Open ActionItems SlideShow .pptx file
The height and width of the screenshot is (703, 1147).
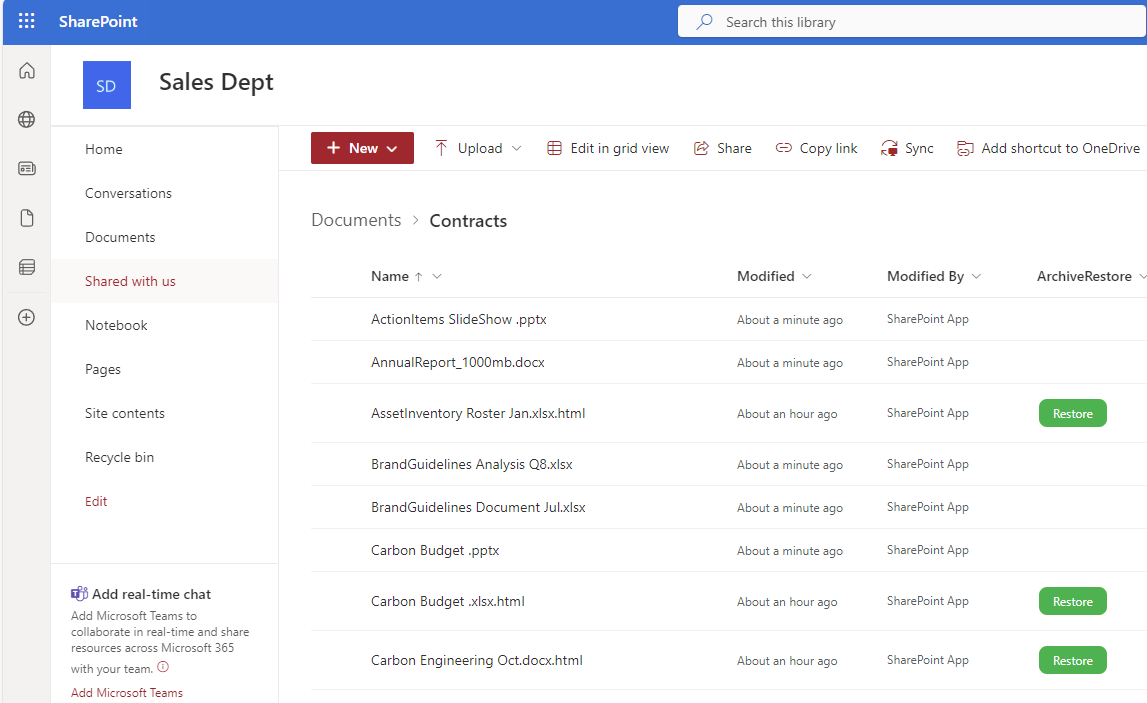(459, 320)
